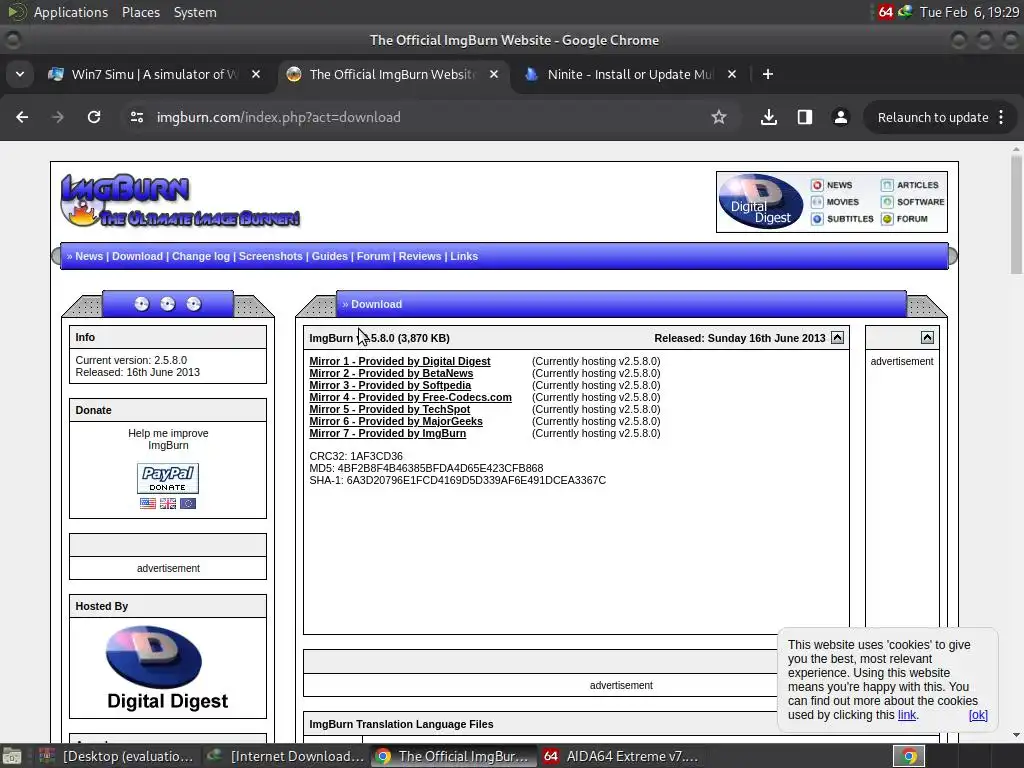Switch to Internet Download taskbar window
The image size is (1024, 768).
pos(285,756)
